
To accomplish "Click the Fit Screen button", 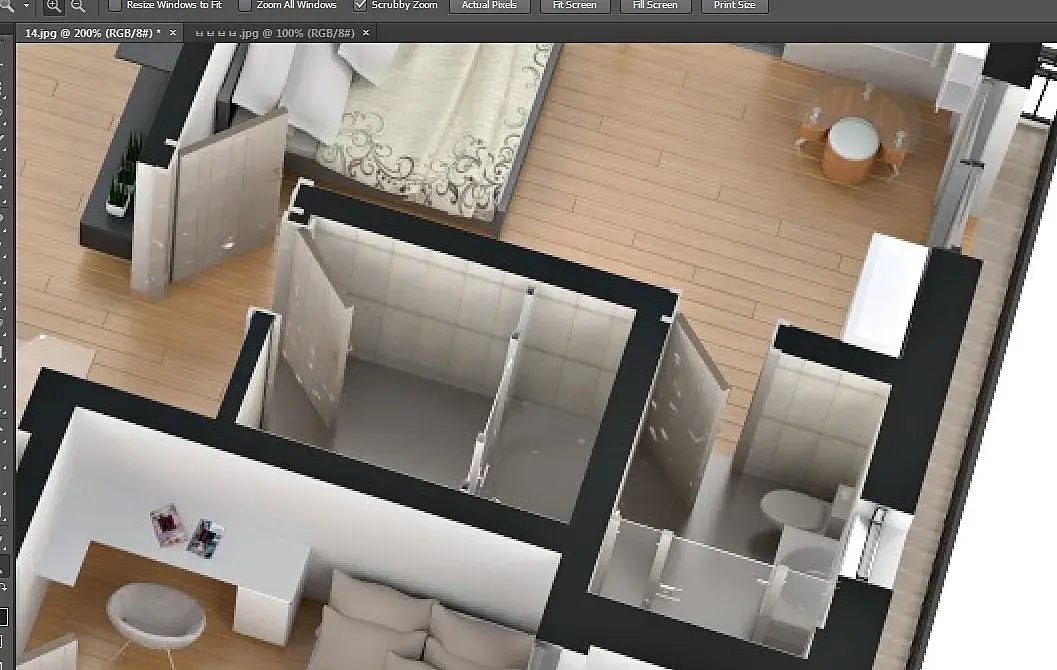I will point(574,5).
